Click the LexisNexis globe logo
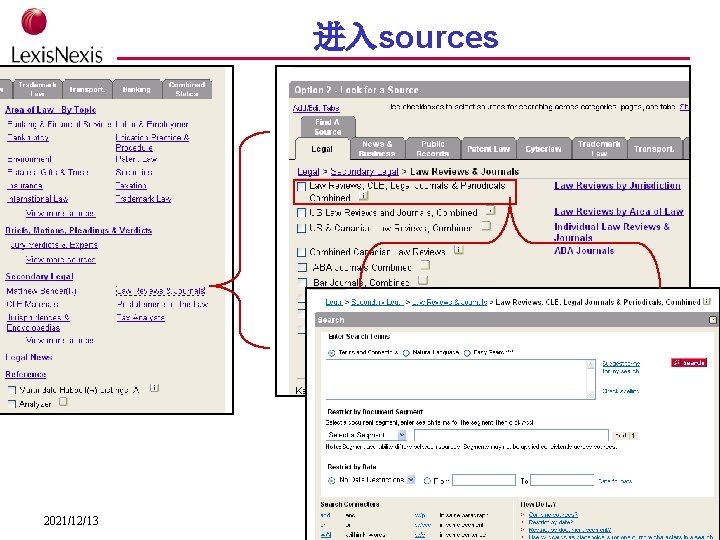The width and height of the screenshot is (720, 540). click(34, 21)
